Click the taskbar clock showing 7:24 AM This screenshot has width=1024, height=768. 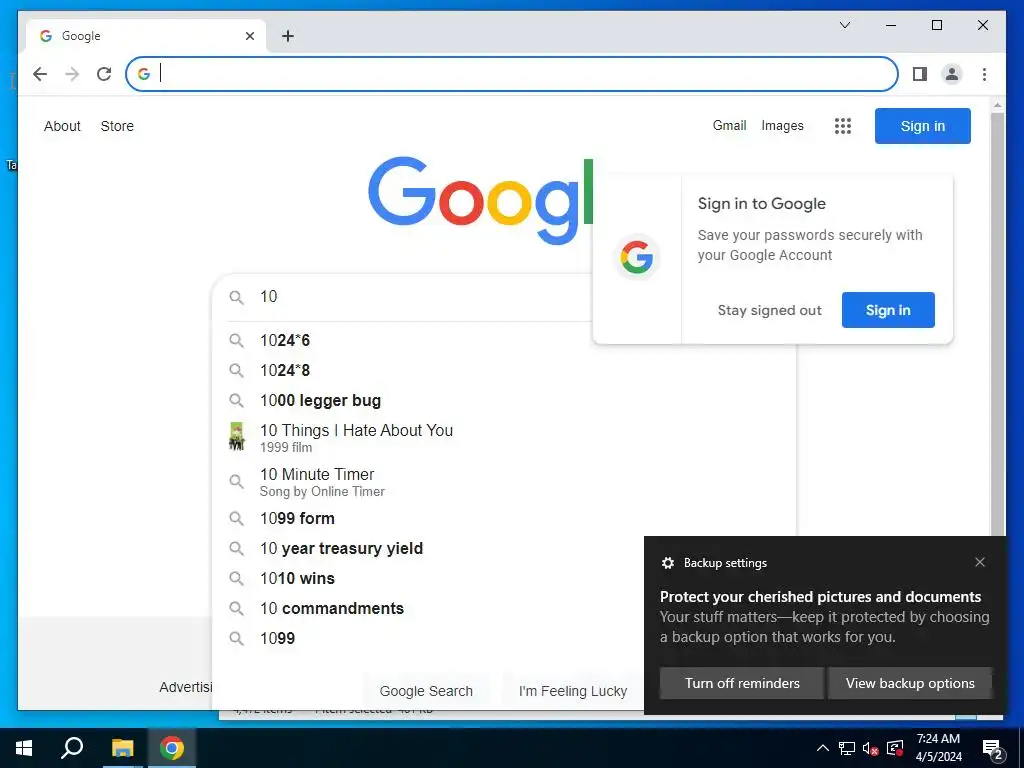click(x=938, y=748)
